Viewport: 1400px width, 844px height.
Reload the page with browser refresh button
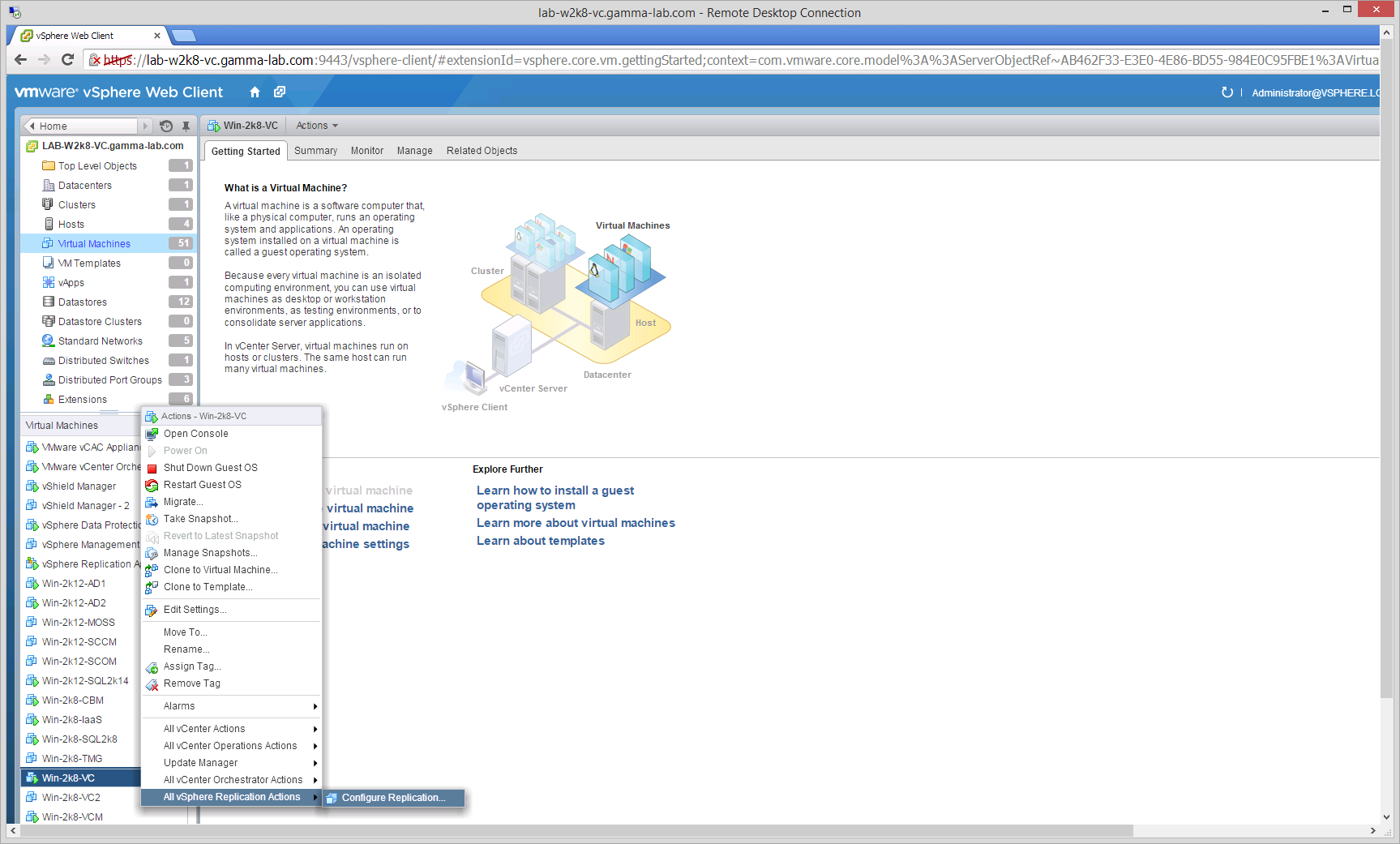click(x=68, y=60)
